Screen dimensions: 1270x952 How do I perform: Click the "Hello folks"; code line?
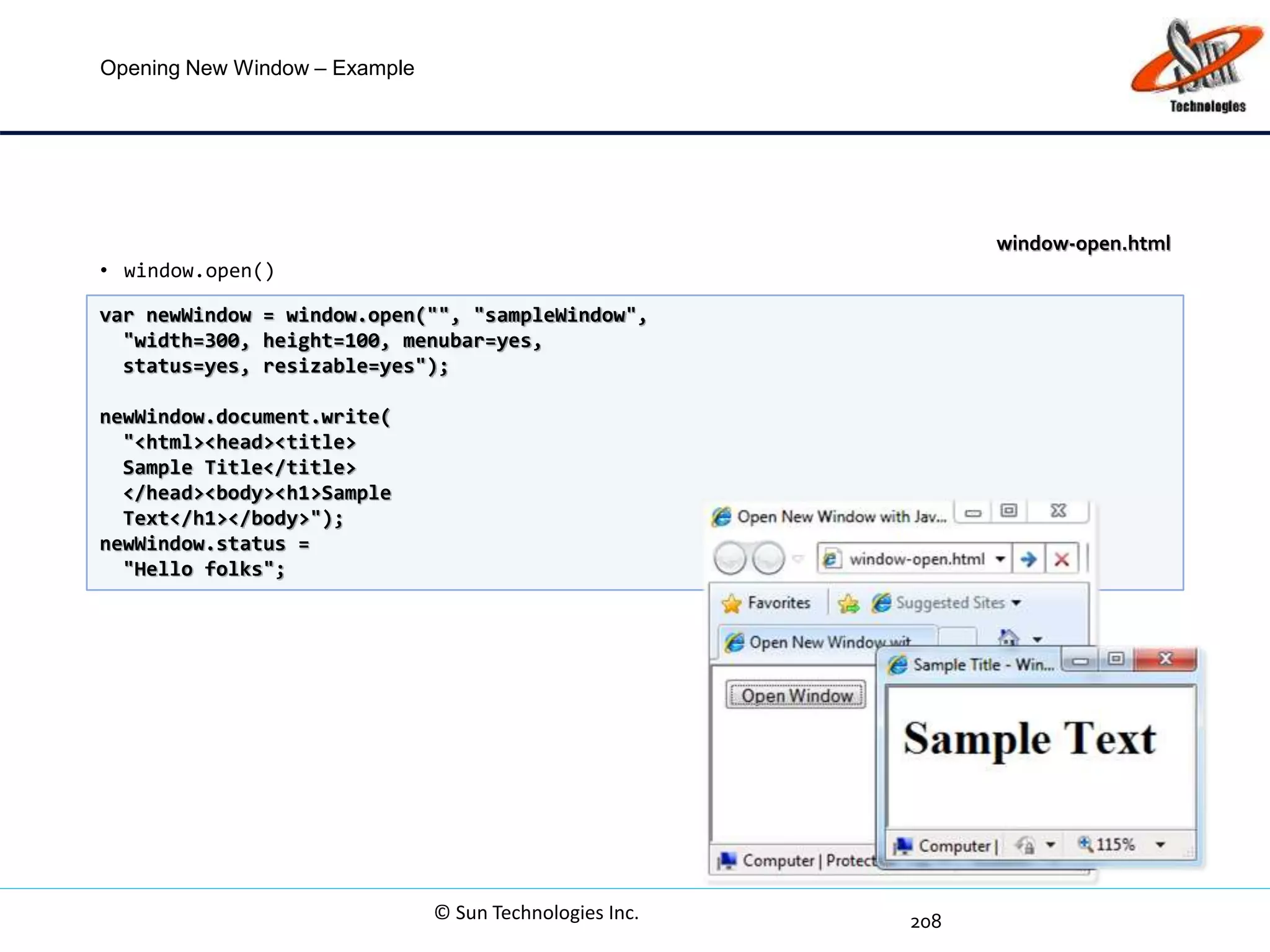pyautogui.click(x=204, y=569)
